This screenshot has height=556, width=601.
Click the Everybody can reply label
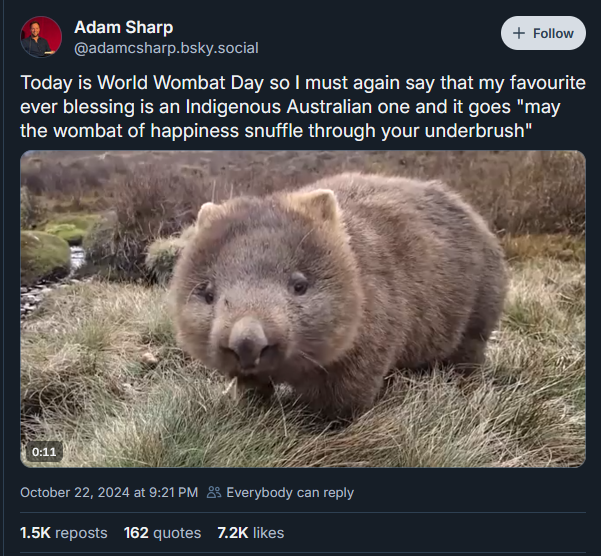(x=290, y=492)
